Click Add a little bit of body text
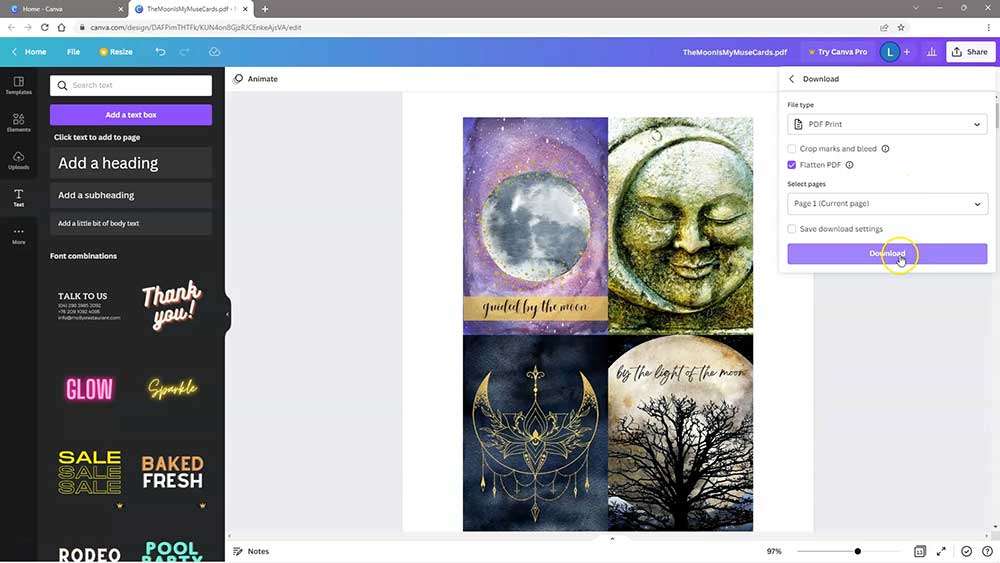This screenshot has width=1000, height=563. point(131,223)
